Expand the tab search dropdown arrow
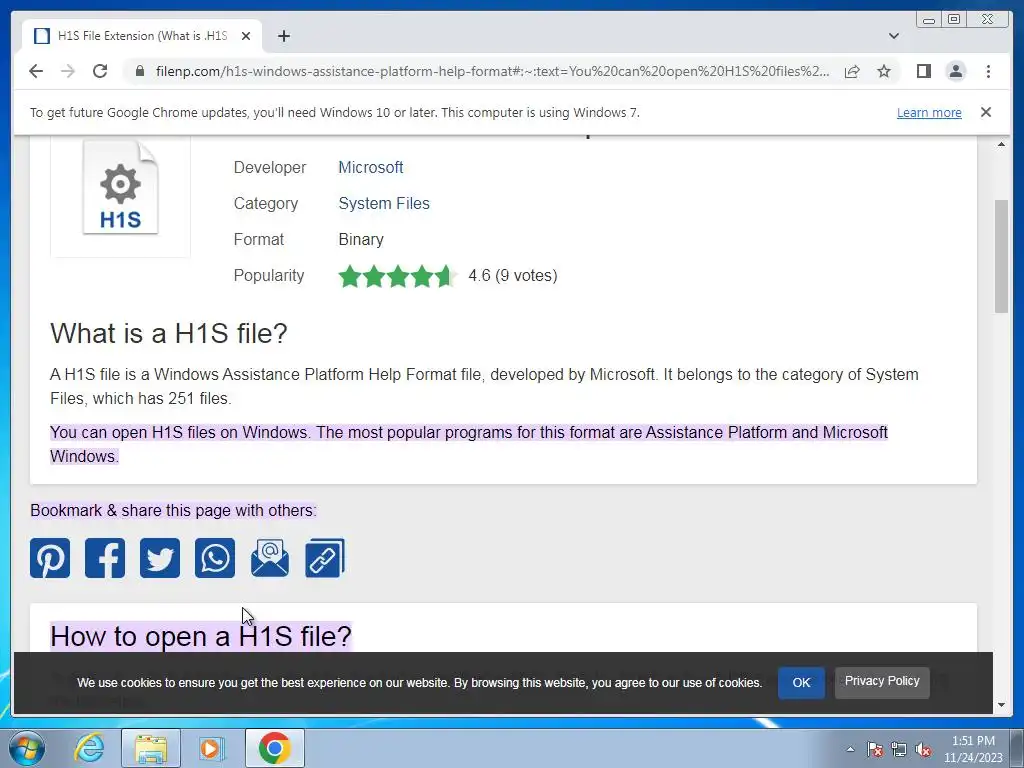This screenshot has width=1024, height=768. [894, 36]
